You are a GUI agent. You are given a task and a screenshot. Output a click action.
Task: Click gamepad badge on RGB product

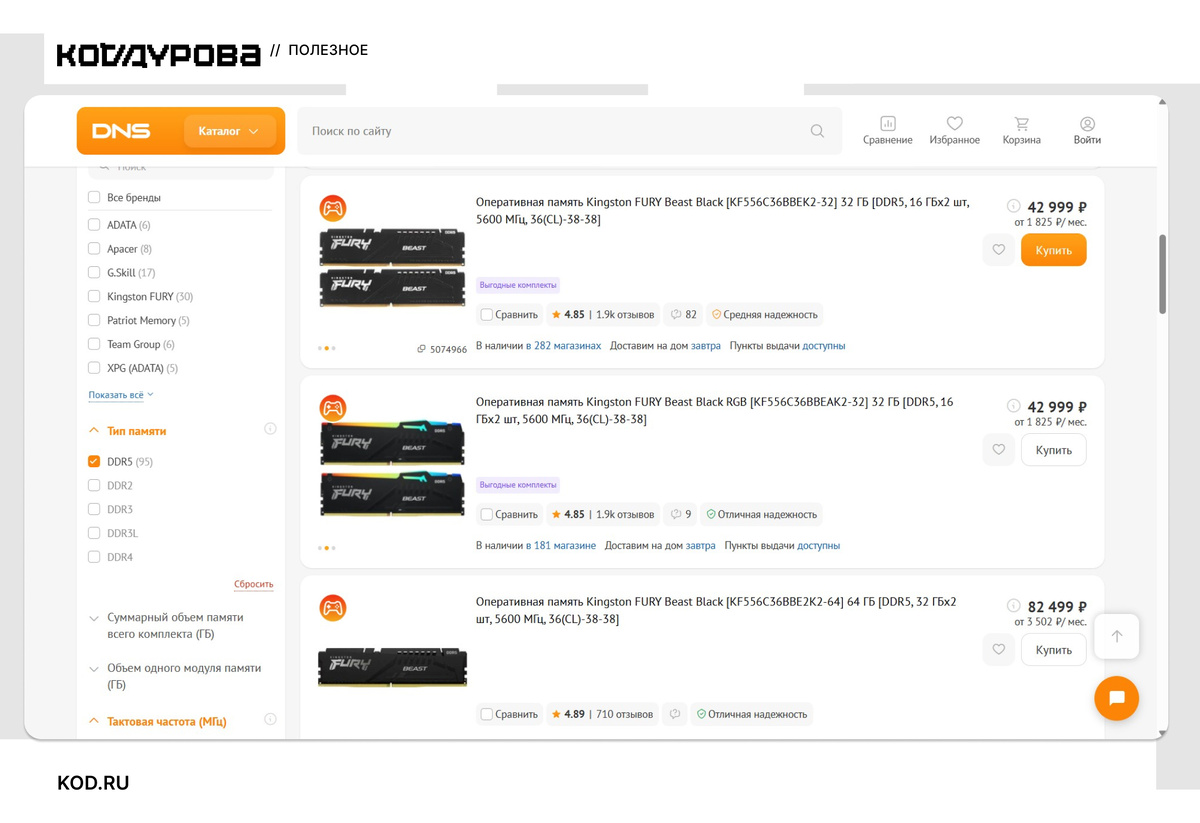pos(332,408)
